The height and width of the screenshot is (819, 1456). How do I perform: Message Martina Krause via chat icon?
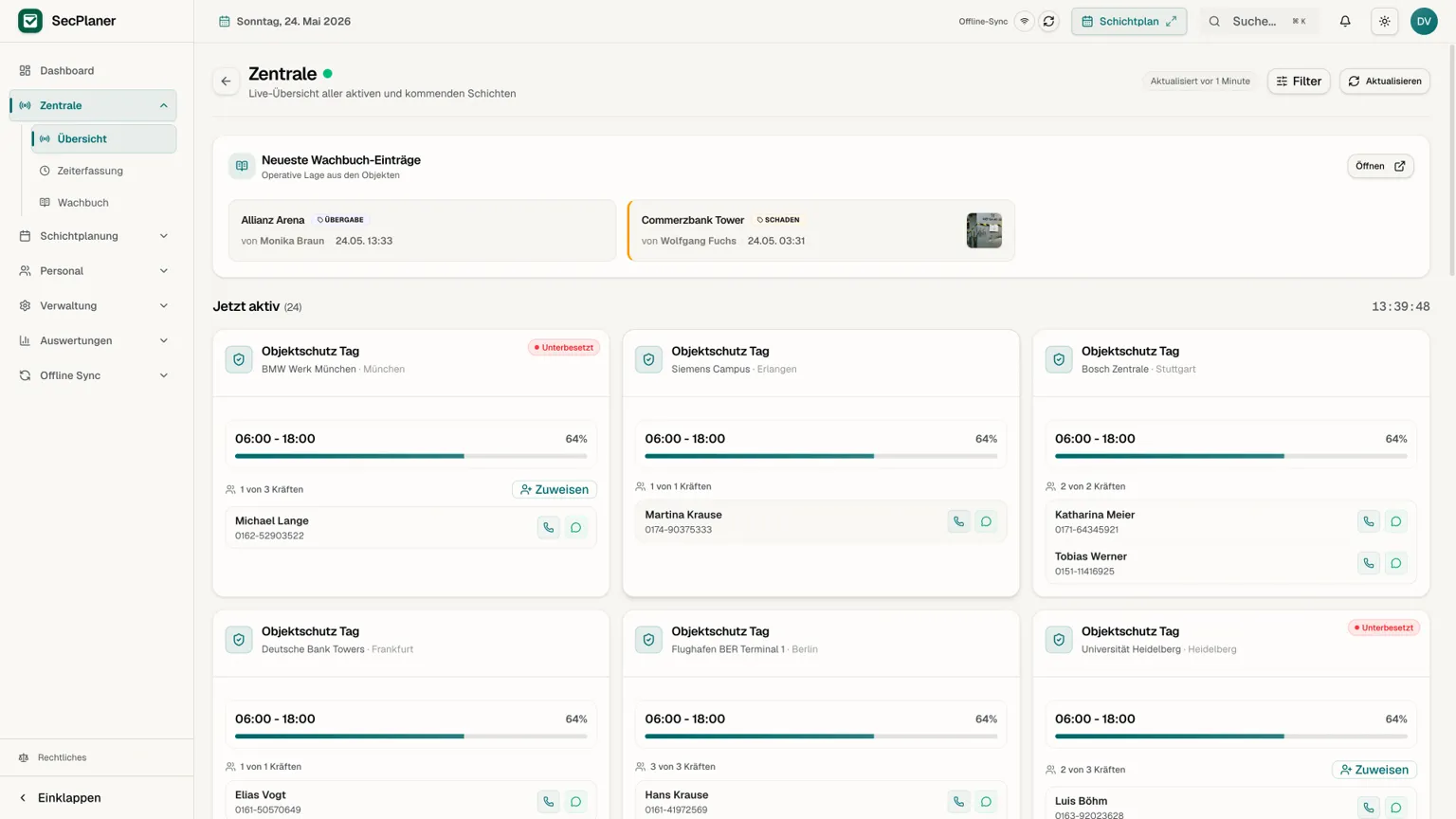987,521
